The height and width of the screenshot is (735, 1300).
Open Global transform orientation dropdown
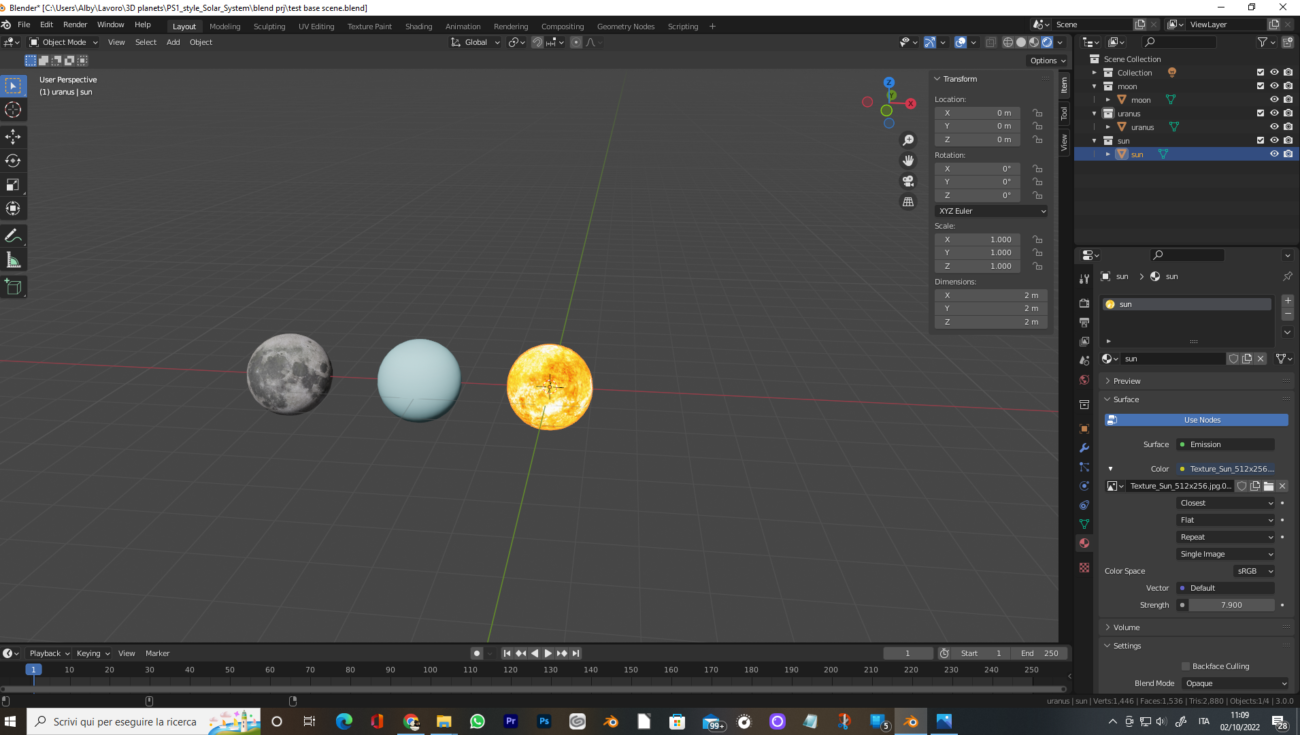click(x=475, y=42)
